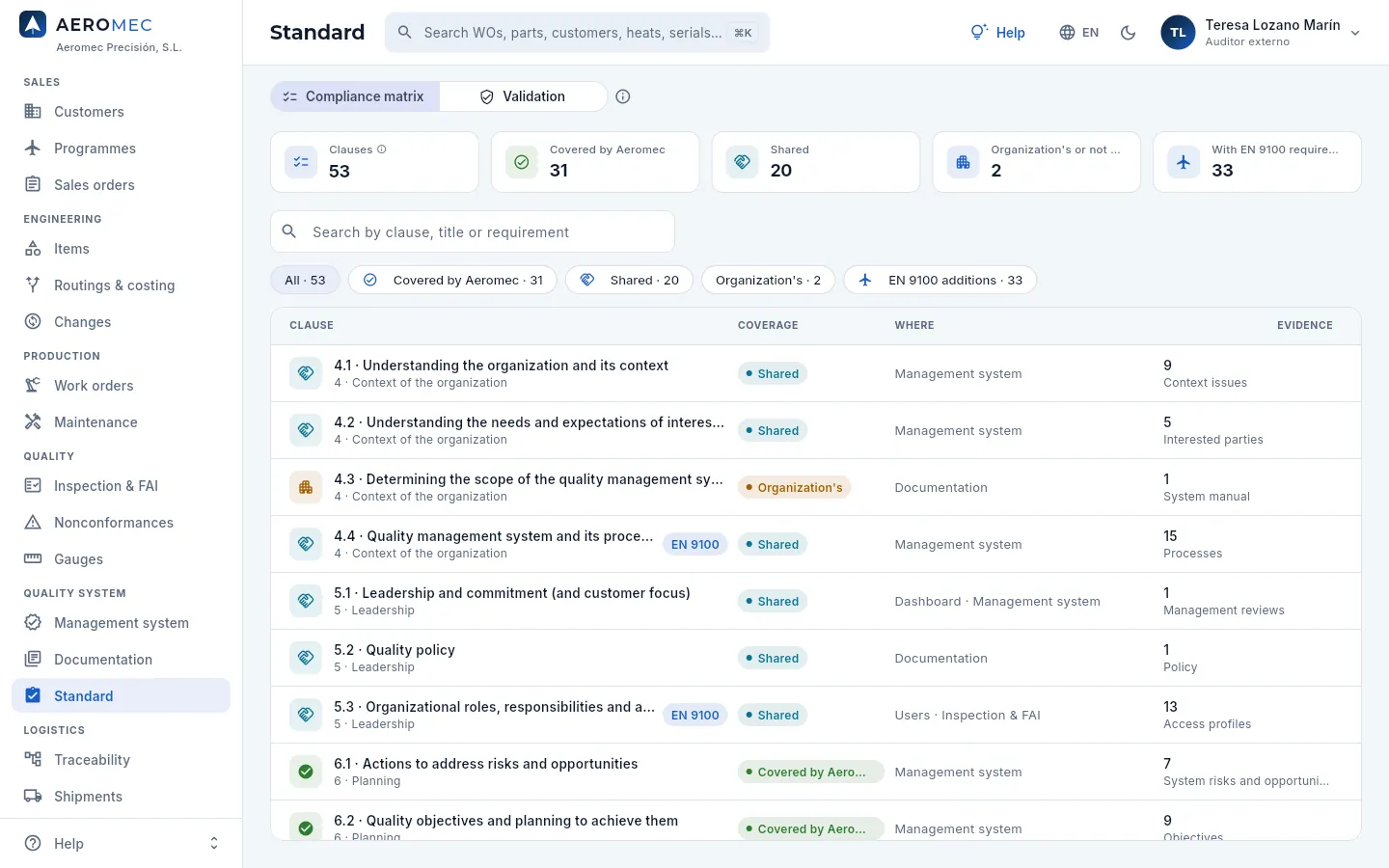Click the info icon beside Validation tab
The height and width of the screenshot is (868, 1389).
click(623, 96)
